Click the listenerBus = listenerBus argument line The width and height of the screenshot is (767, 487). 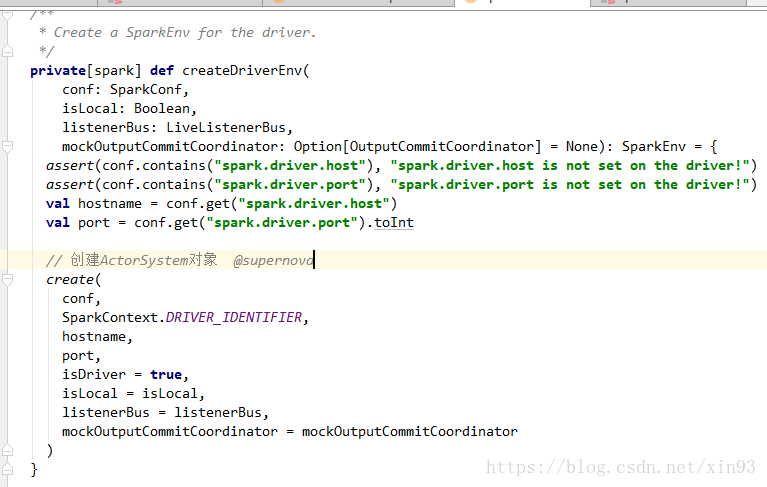click(x=165, y=413)
